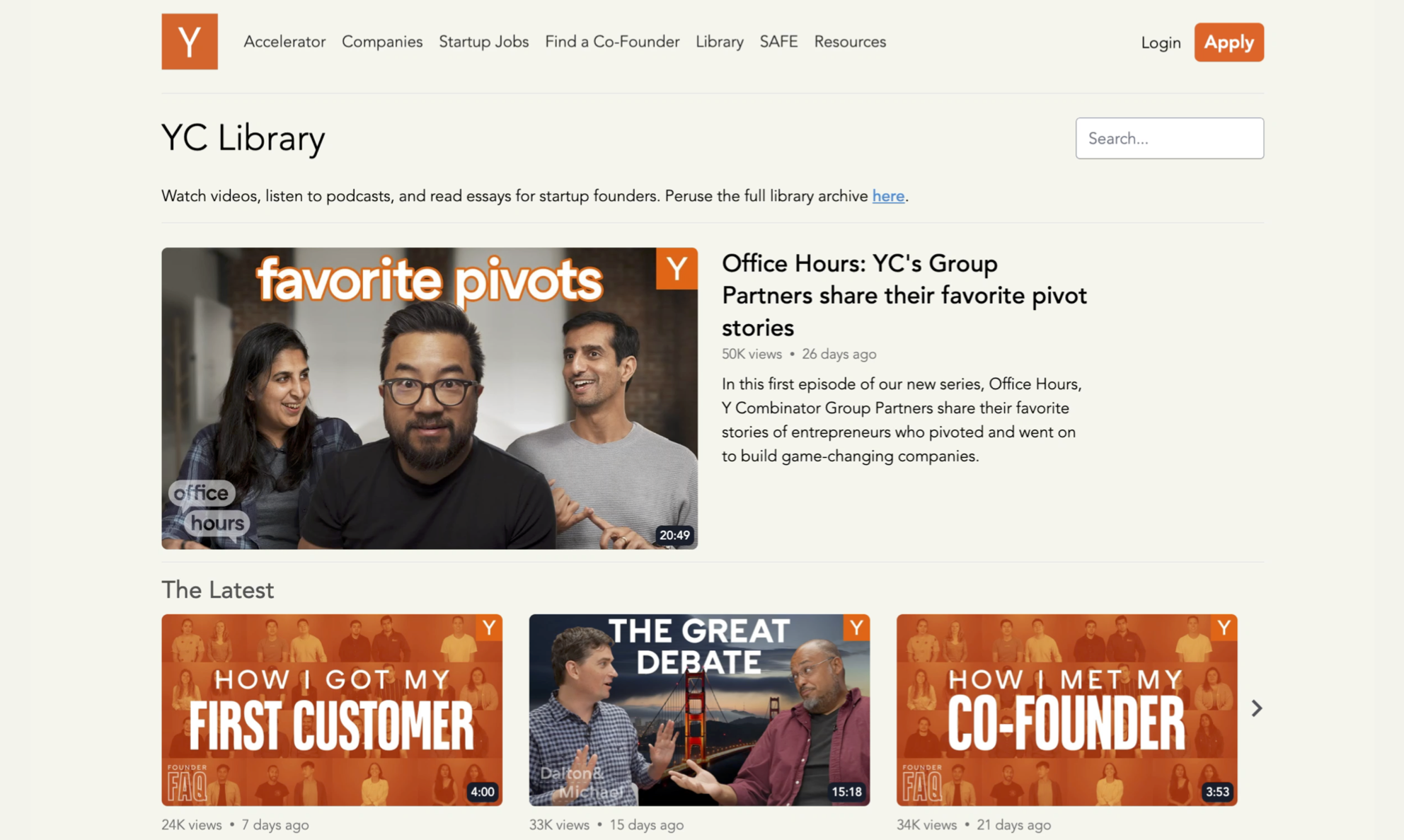Click the Find a Co-Founder tab
Viewport: 1404px width, 840px height.
612,41
